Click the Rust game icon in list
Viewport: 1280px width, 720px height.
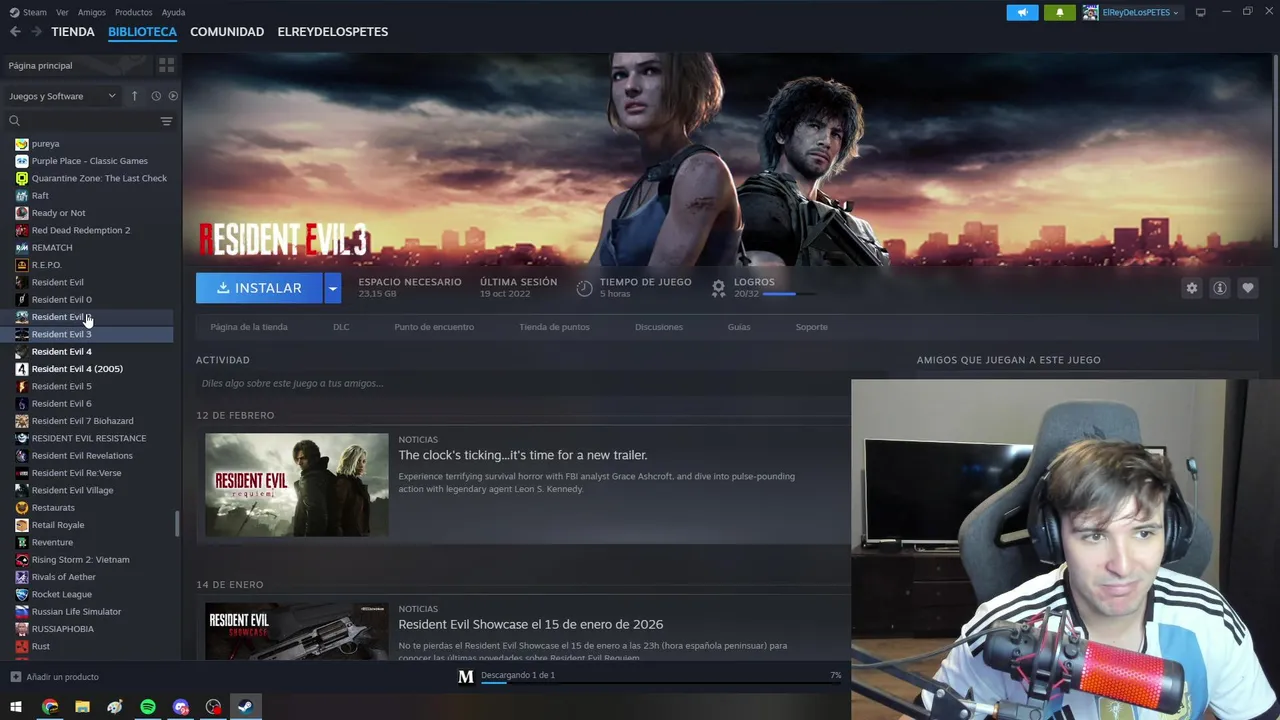coord(22,646)
